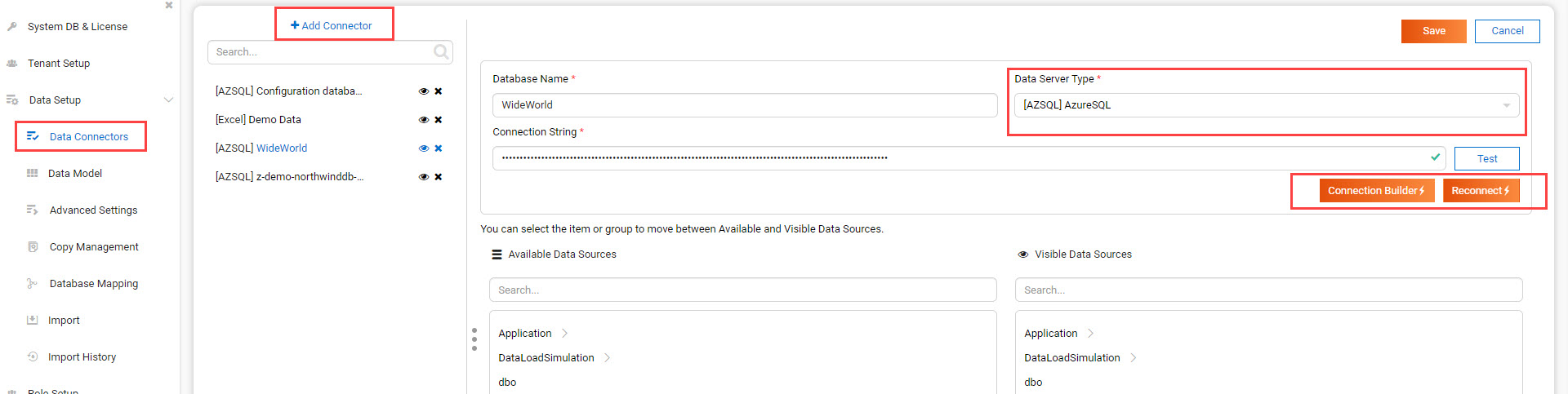Screen dimensions: 1568x394
Task: Delete the Excel Demo Data connector
Action: (439, 120)
